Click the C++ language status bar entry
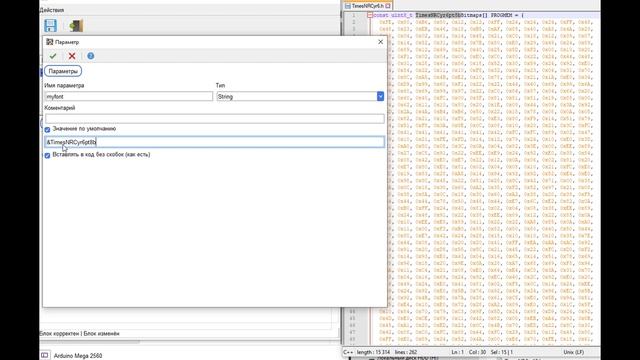This screenshot has height=360, width=640. (x=348, y=352)
